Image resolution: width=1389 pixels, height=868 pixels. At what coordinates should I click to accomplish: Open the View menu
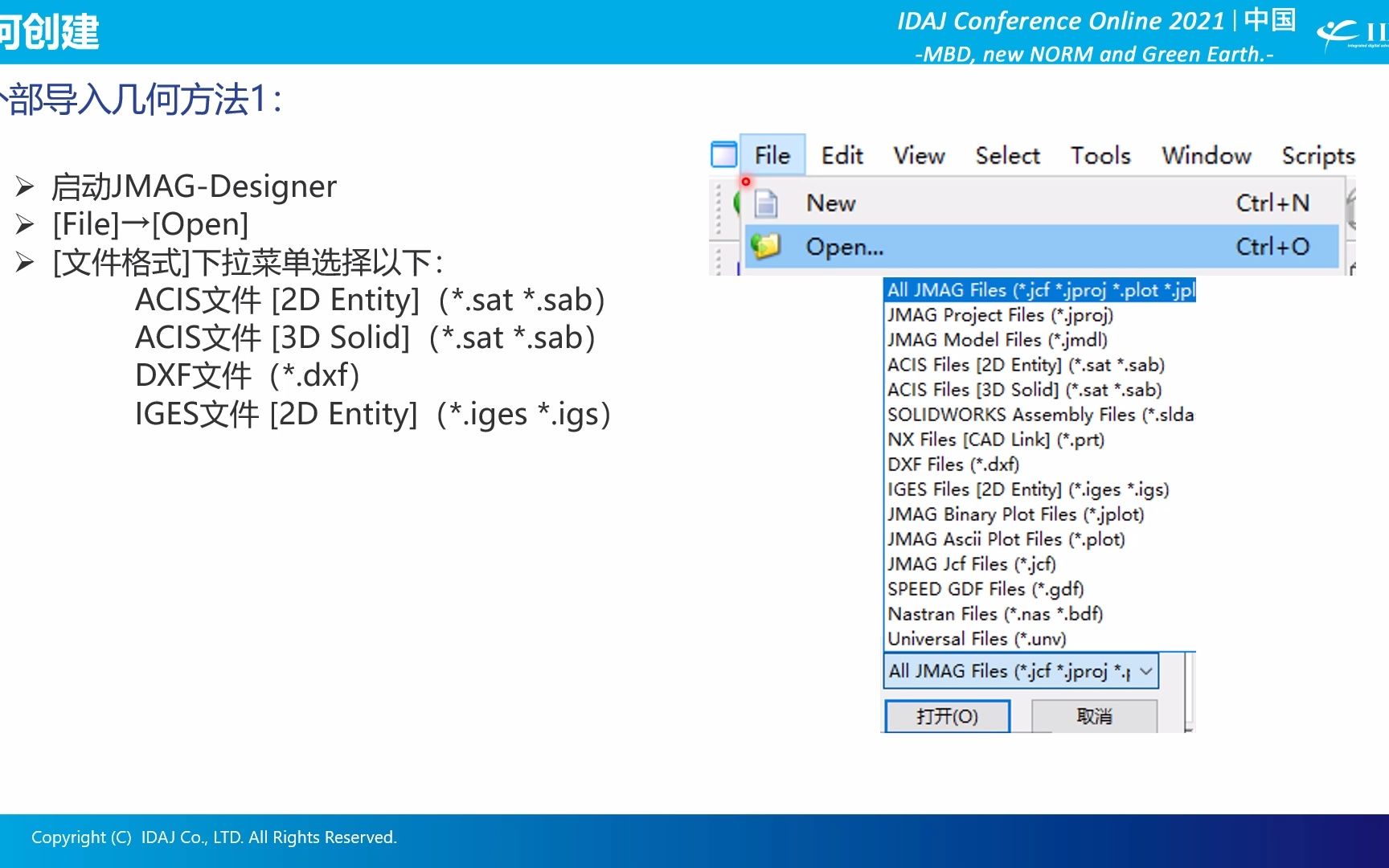919,155
